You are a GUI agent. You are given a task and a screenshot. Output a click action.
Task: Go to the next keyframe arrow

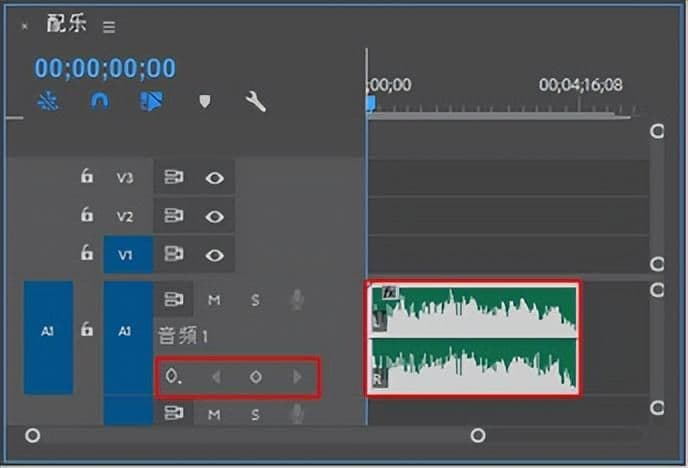click(x=296, y=377)
